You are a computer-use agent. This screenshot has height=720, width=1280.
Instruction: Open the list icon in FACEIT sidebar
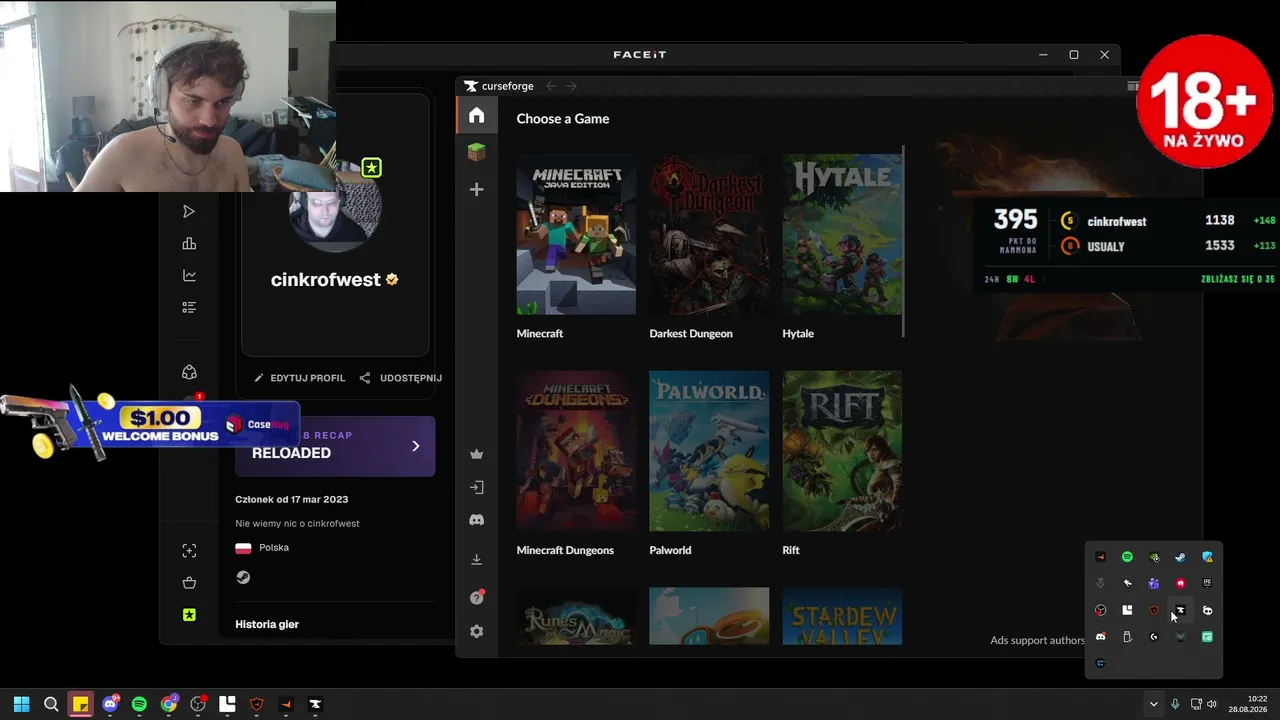pyautogui.click(x=189, y=307)
